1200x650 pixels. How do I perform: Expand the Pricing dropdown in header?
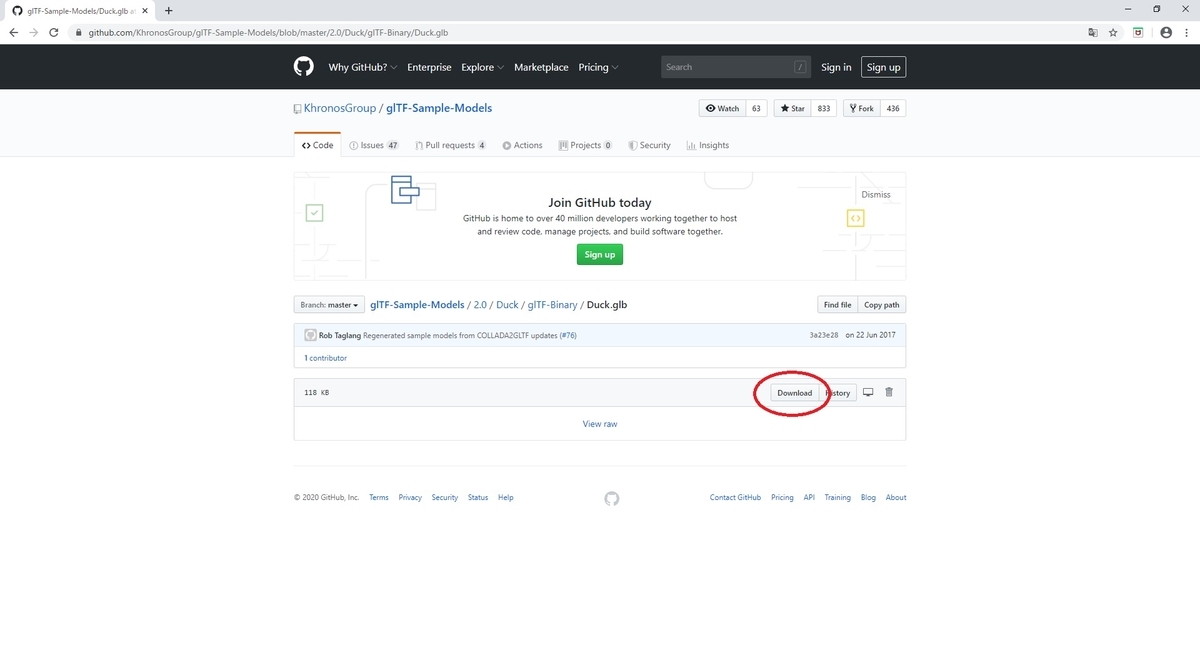coord(598,67)
